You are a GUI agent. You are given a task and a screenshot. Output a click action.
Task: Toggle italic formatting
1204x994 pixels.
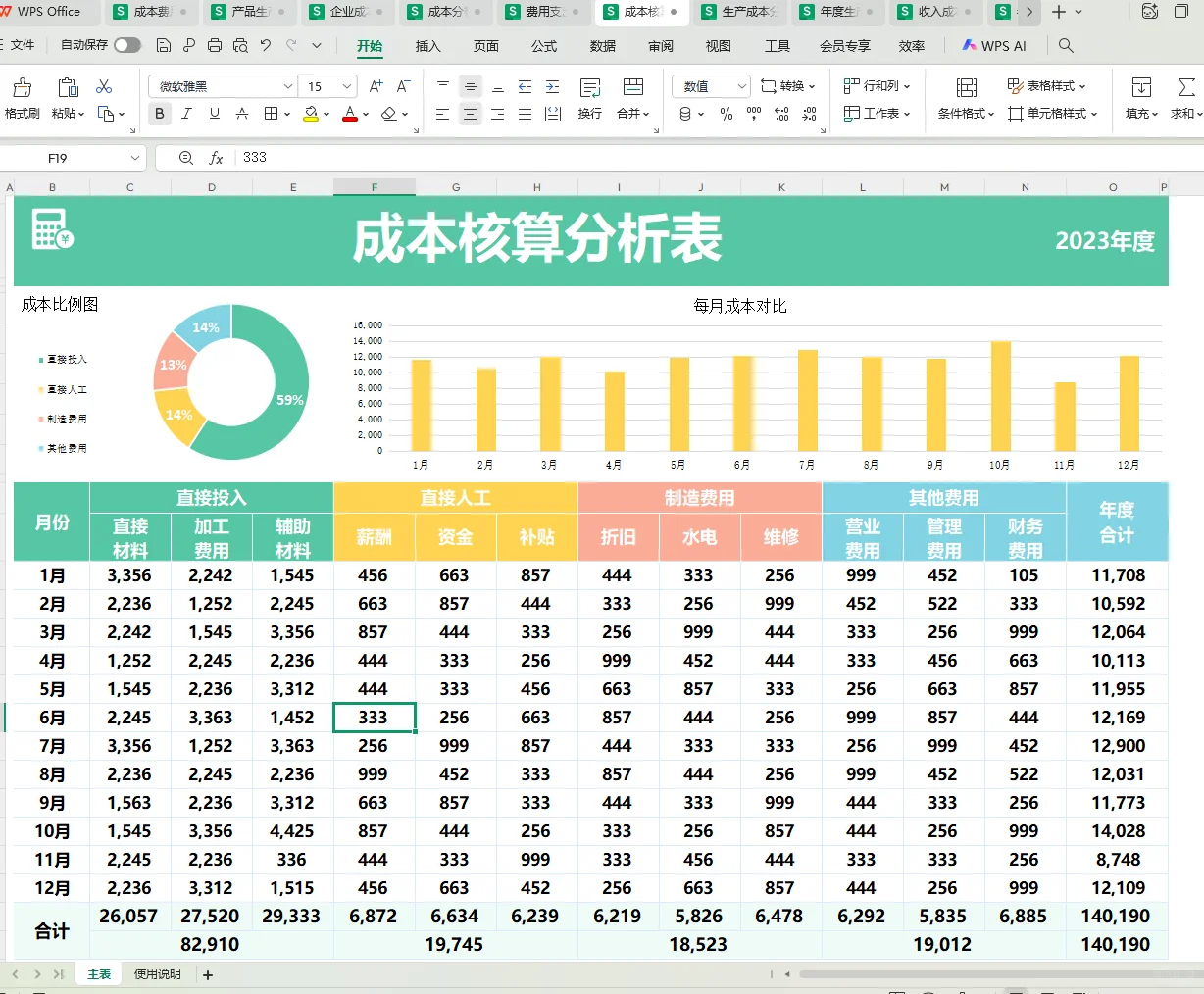pos(186,114)
